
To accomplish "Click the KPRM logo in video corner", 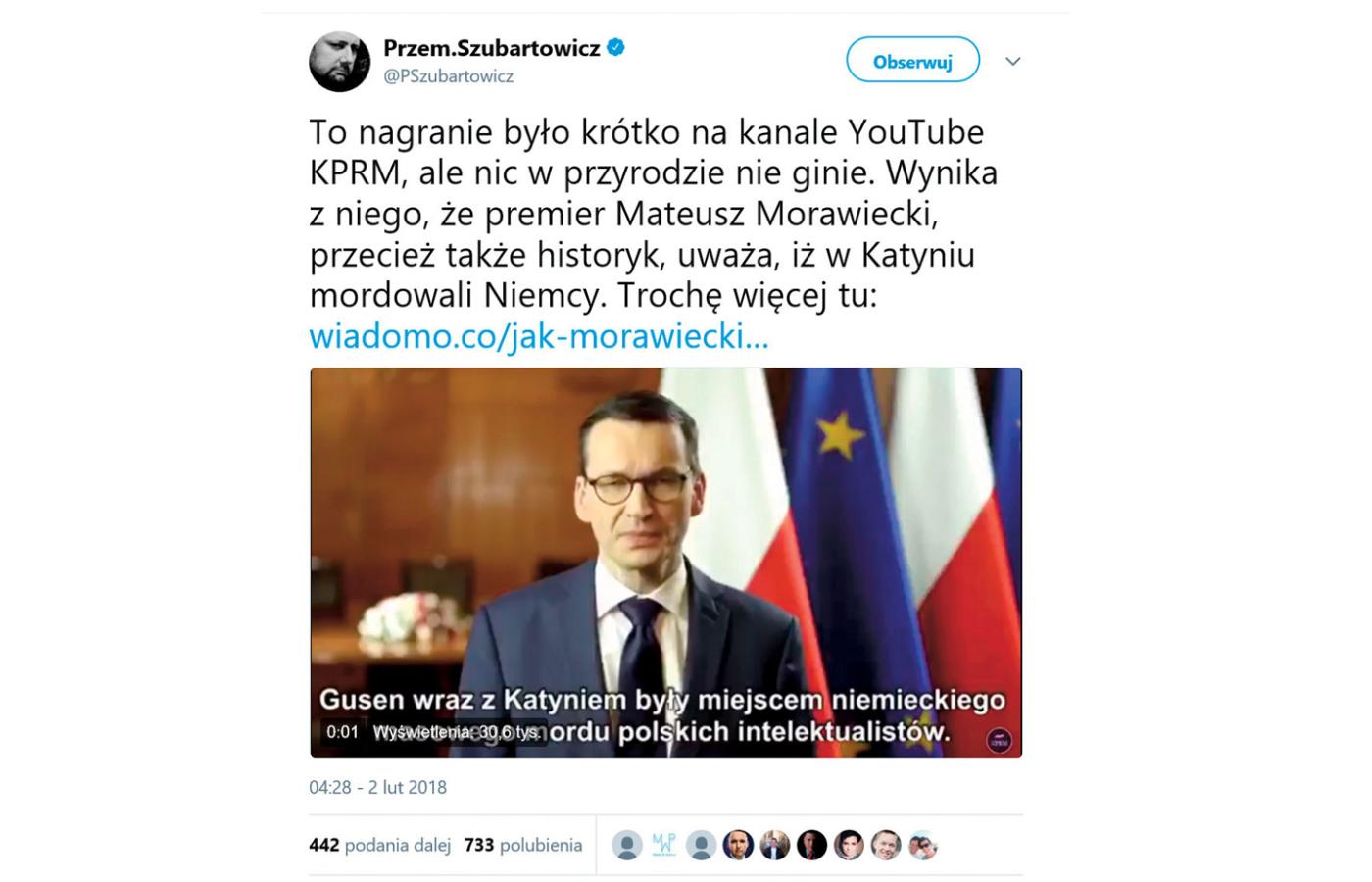I will tap(998, 740).
